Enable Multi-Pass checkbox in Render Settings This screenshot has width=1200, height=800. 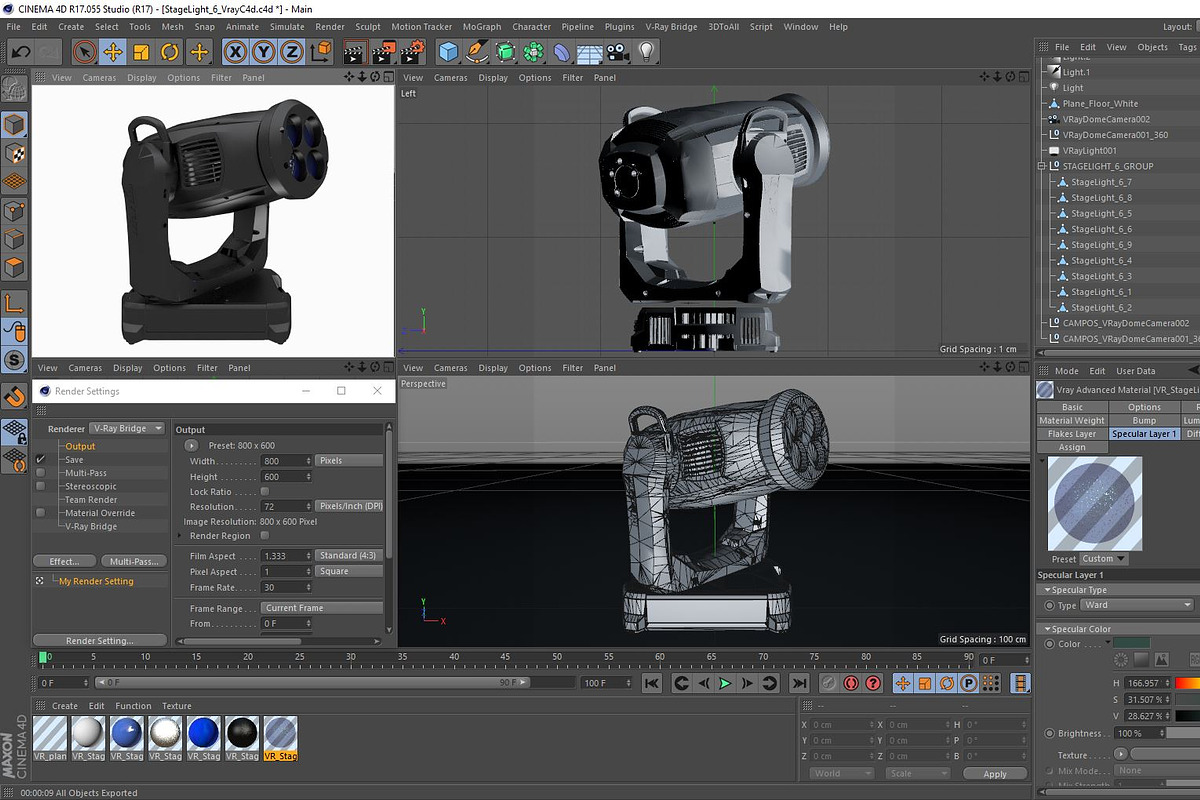[41, 473]
